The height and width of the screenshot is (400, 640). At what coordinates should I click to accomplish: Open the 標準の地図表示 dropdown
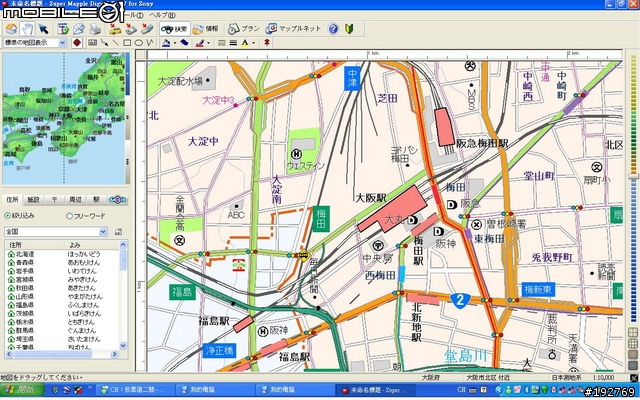tap(62, 42)
